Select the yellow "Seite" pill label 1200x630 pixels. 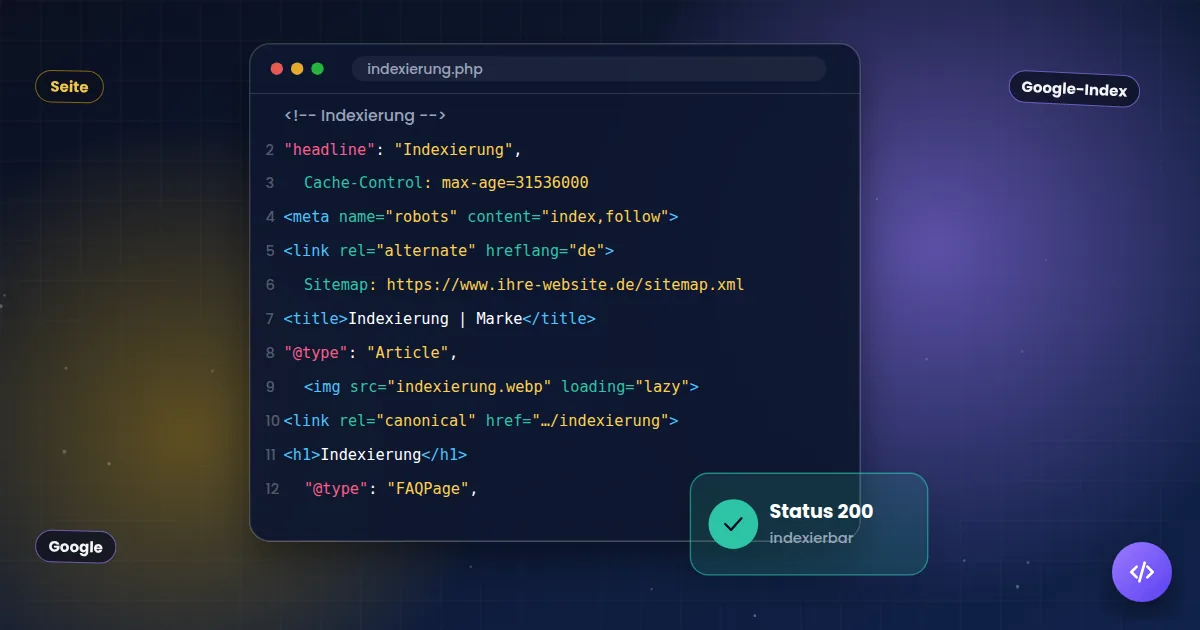click(70, 87)
